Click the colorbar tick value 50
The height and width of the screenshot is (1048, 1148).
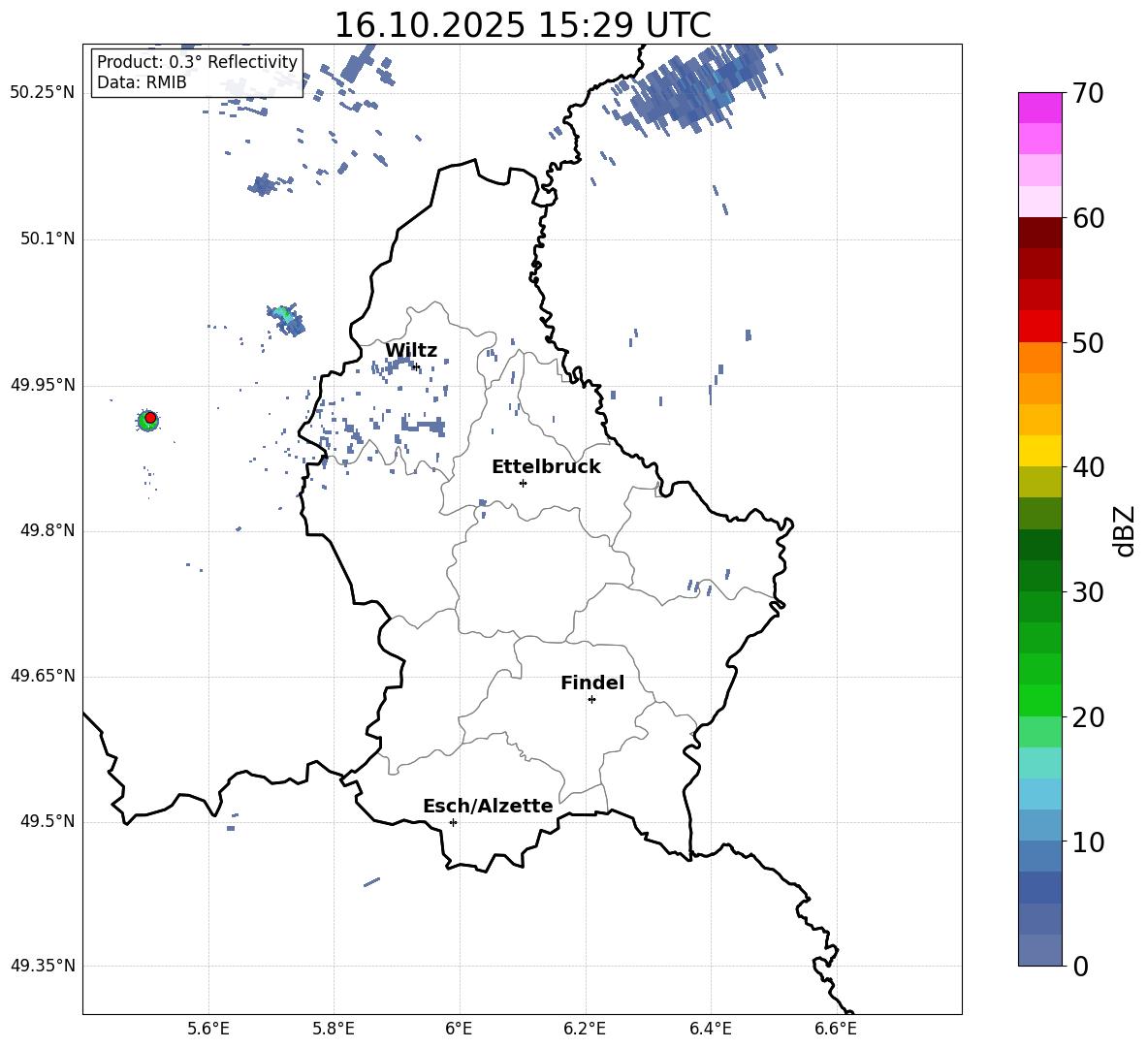pyautogui.click(x=1089, y=342)
